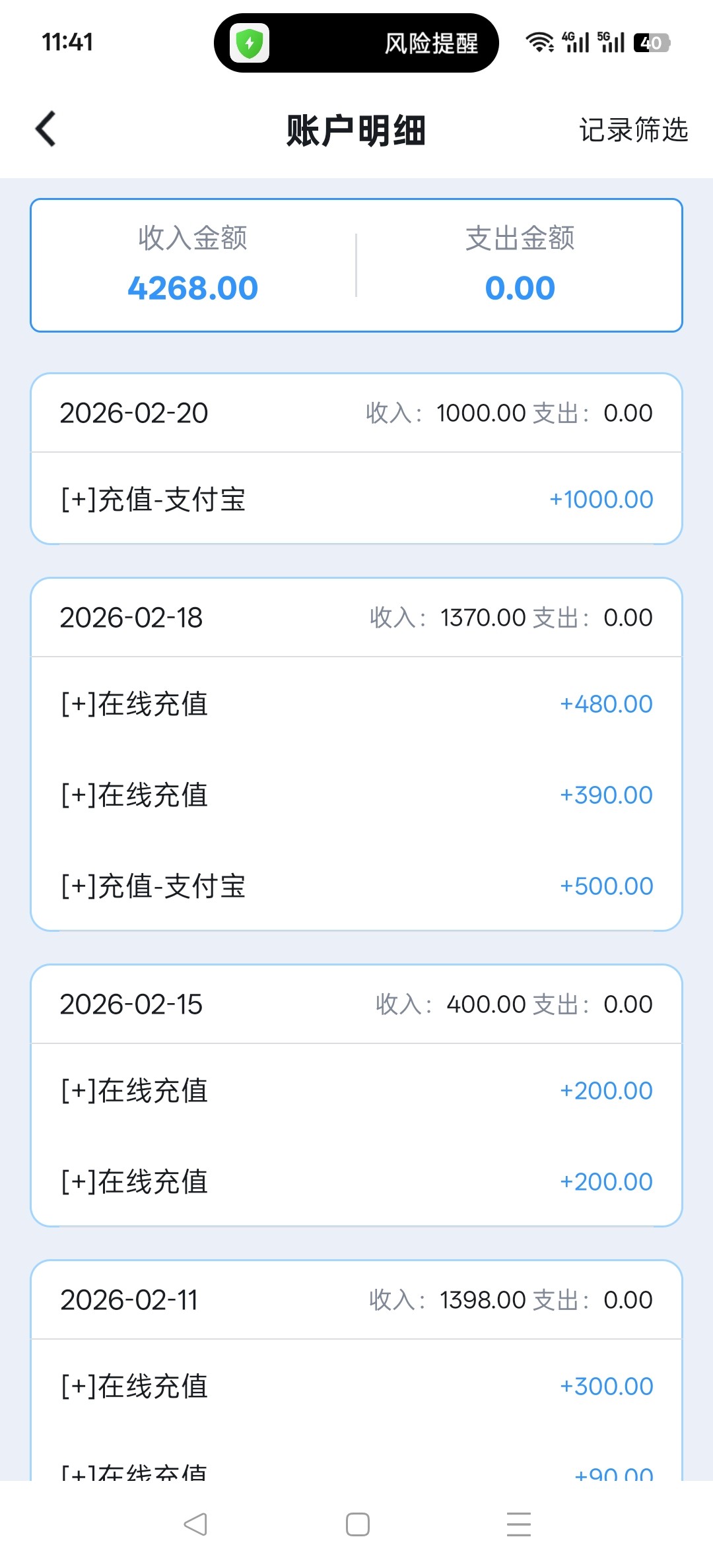Tap the 风险提醒 notification pill
The image size is (713, 1568).
pos(430,44)
